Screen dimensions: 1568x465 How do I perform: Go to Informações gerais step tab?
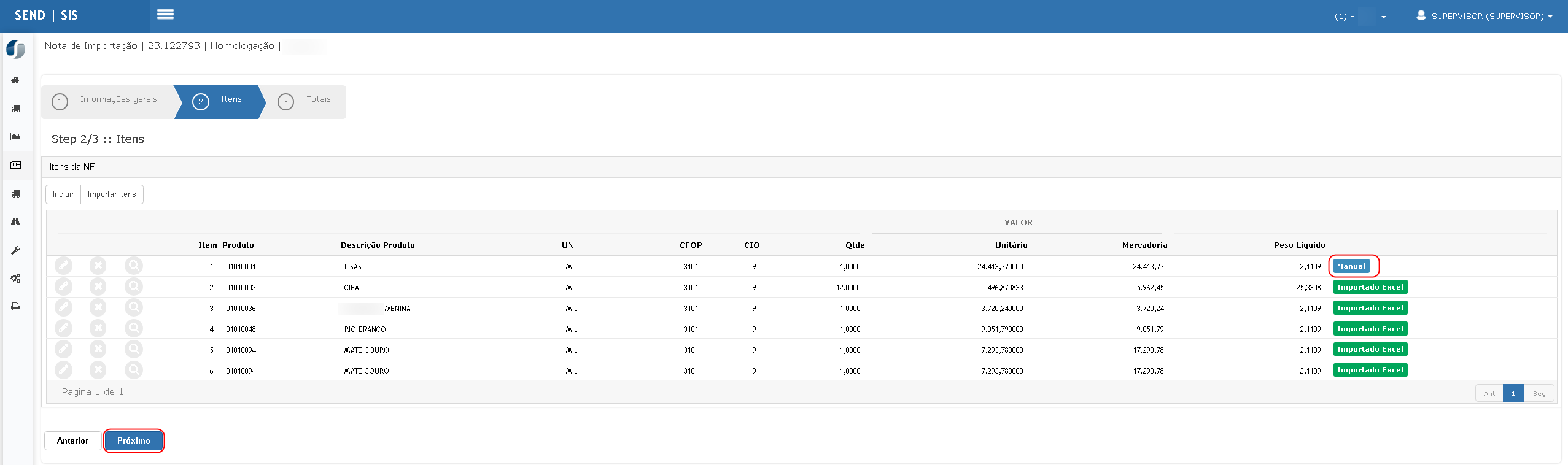108,101
